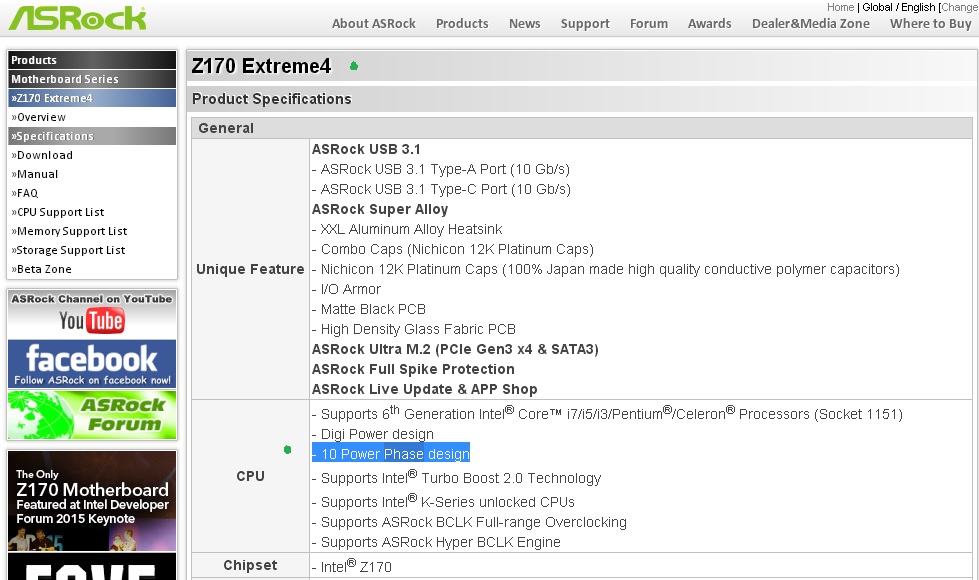Click the Product Specifications heading

click(x=272, y=99)
